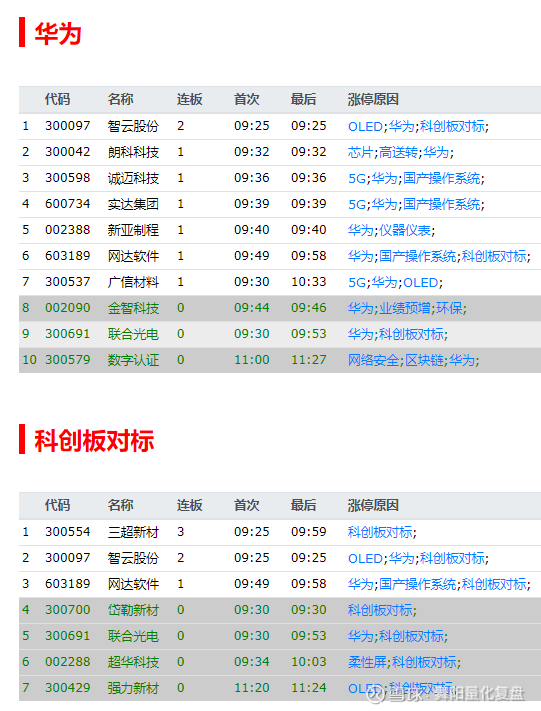Select stock name 数字认证
The image size is (541, 711).
[133, 360]
